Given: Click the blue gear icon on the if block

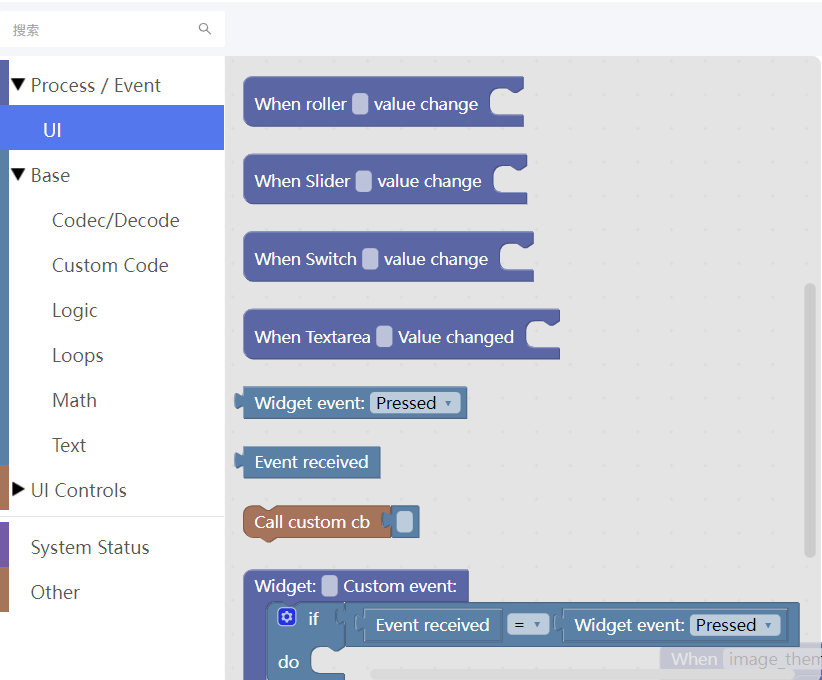Looking at the screenshot, I should click(287, 617).
